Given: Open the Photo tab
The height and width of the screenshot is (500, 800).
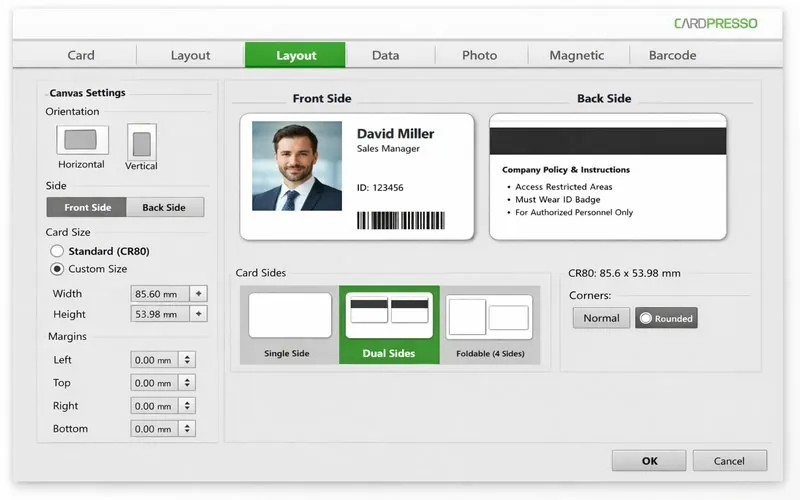Looking at the screenshot, I should pos(479,56).
